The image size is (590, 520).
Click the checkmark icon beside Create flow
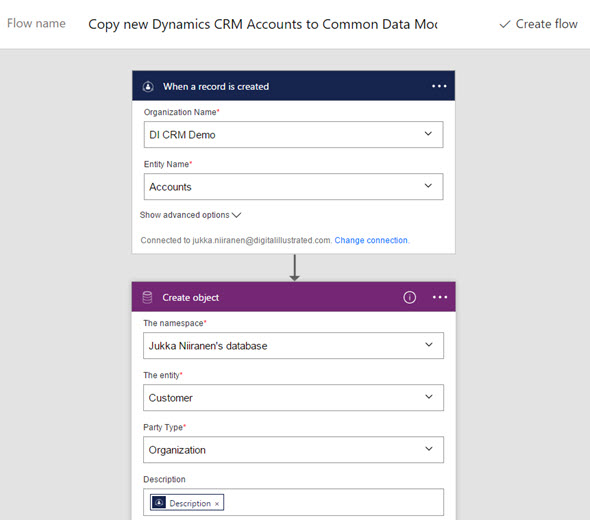505,24
